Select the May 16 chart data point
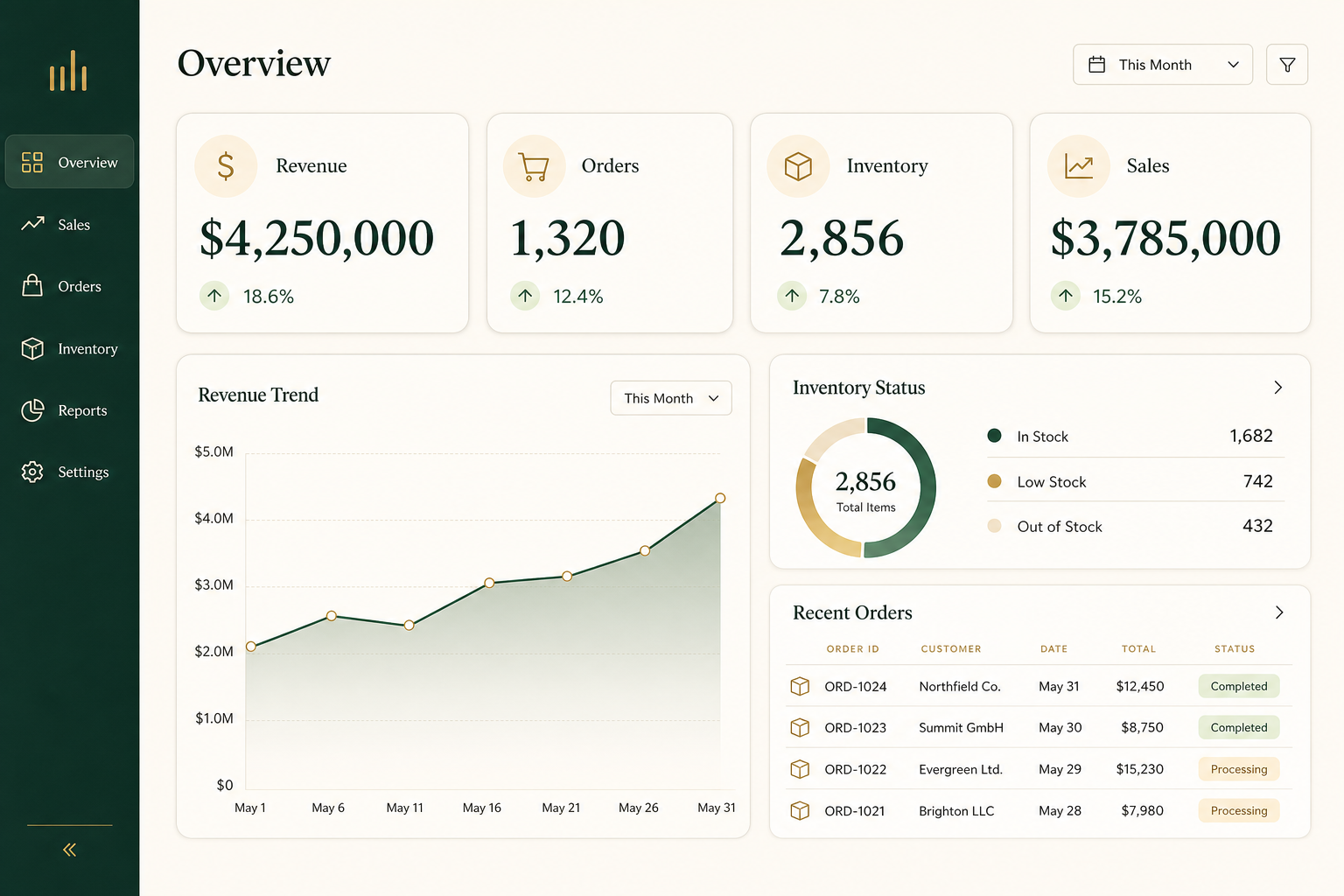 [x=489, y=583]
